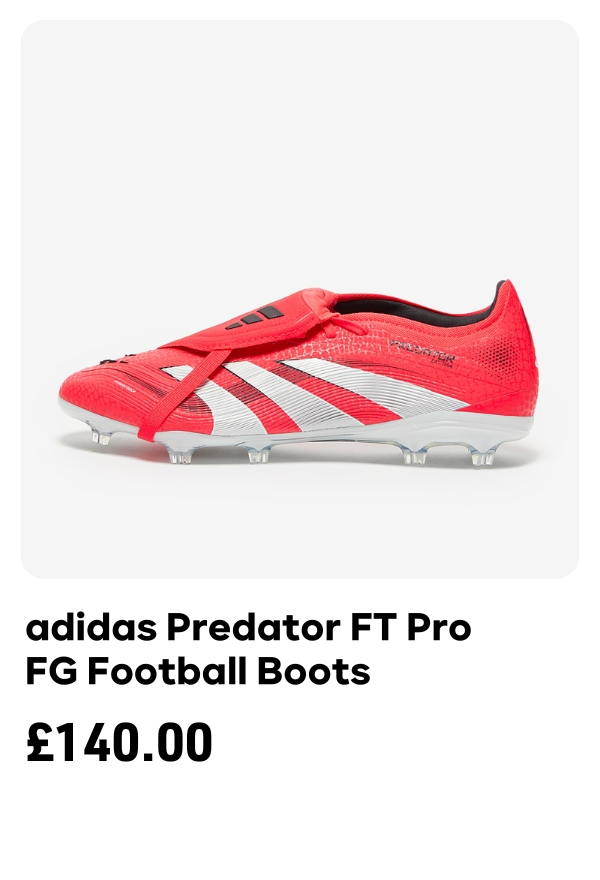The width and height of the screenshot is (600, 880).
Task: Click the word "Predator" in the product name
Action: 254,627
